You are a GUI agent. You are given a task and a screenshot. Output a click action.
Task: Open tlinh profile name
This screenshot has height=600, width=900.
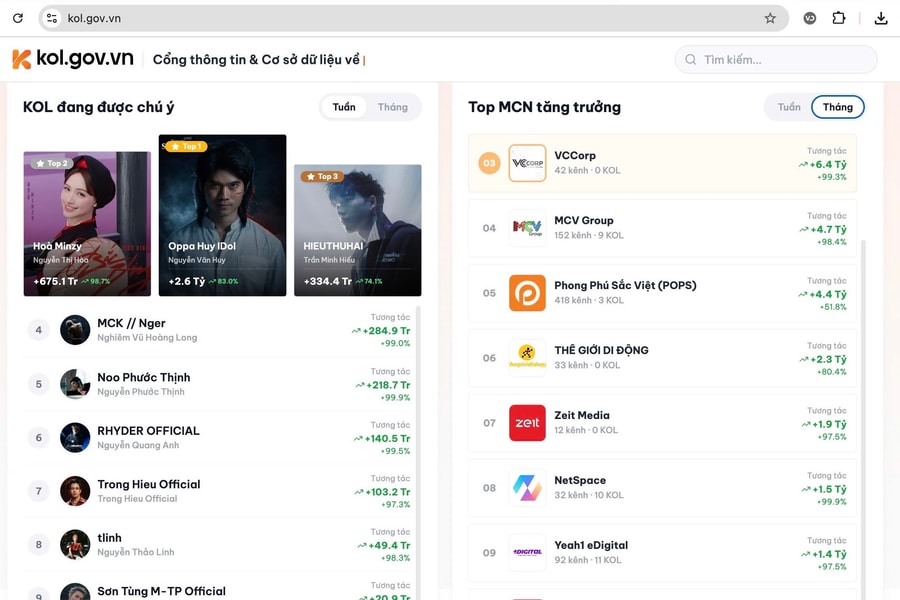tap(109, 537)
